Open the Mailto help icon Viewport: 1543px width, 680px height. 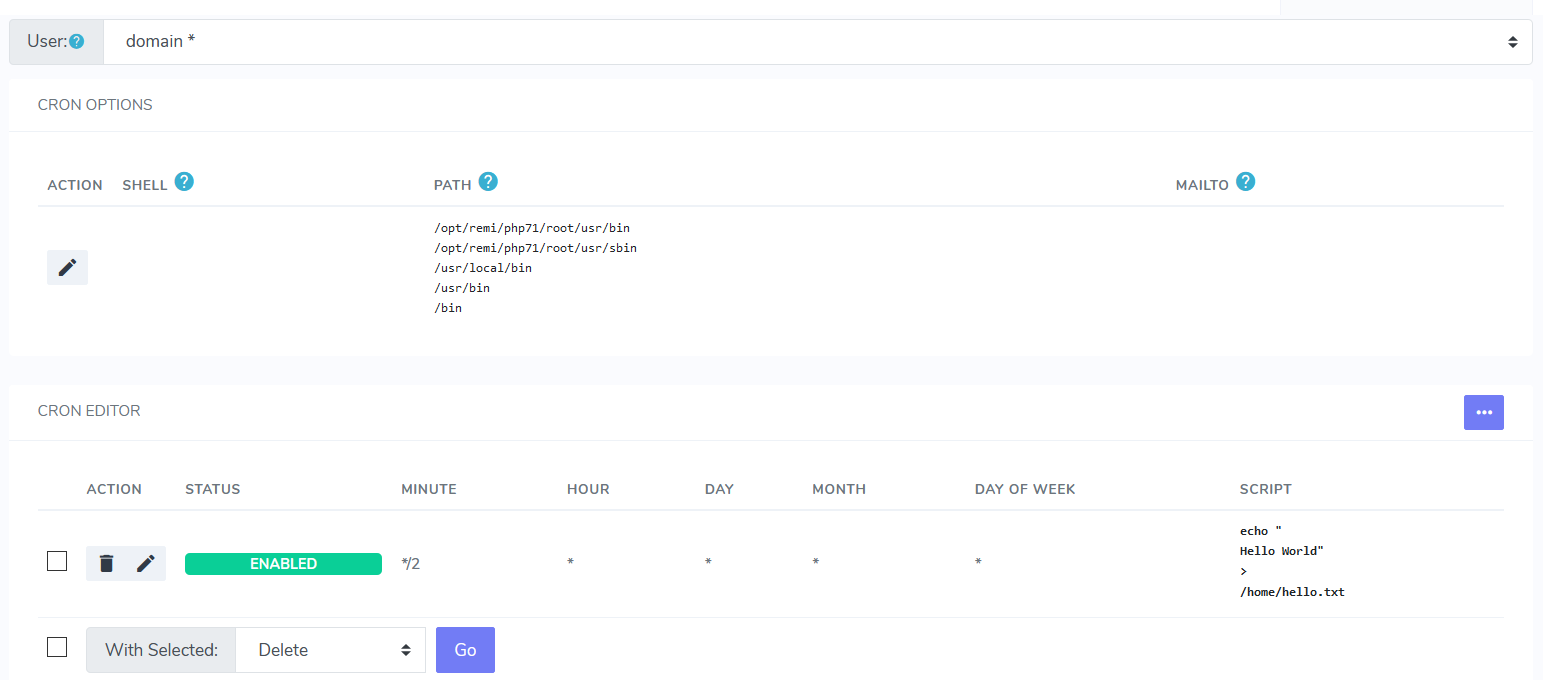click(x=1246, y=181)
